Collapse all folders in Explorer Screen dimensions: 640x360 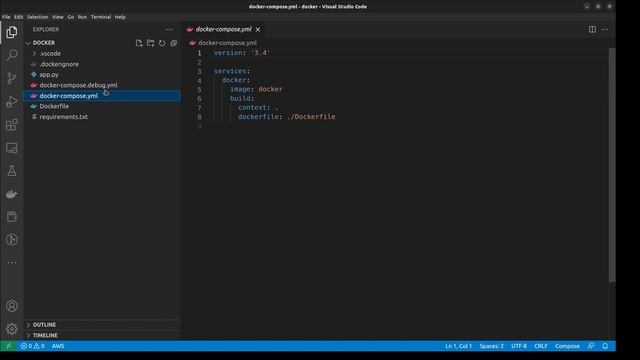[x=173, y=43]
